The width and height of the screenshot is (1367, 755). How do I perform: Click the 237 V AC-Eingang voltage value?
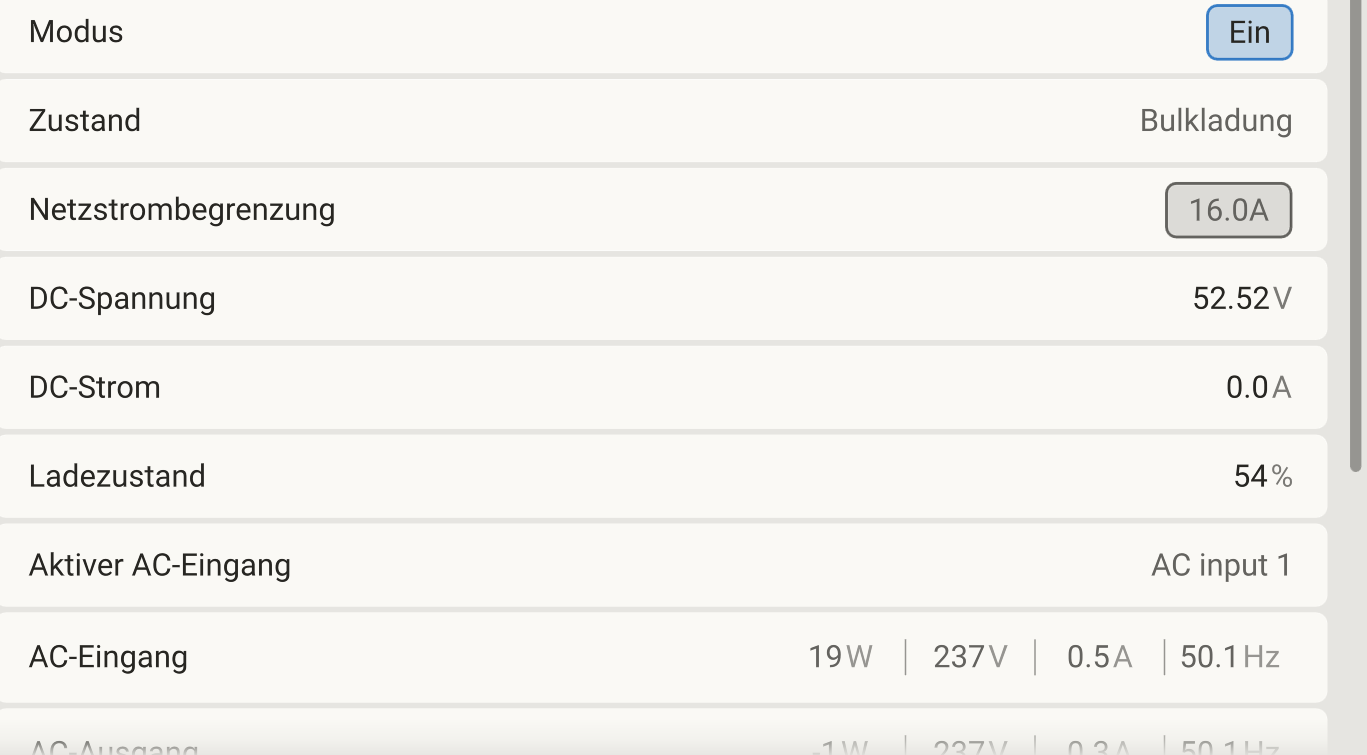click(970, 657)
